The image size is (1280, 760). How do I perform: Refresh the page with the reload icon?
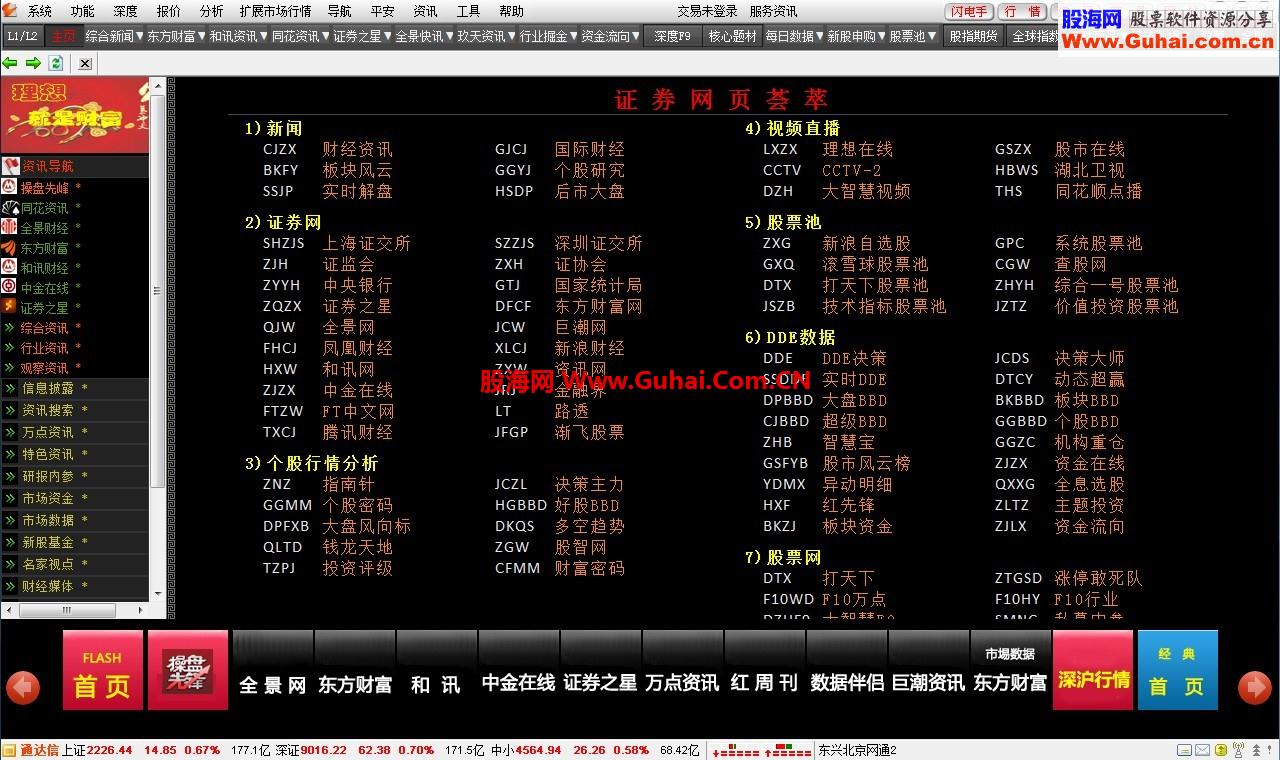56,63
